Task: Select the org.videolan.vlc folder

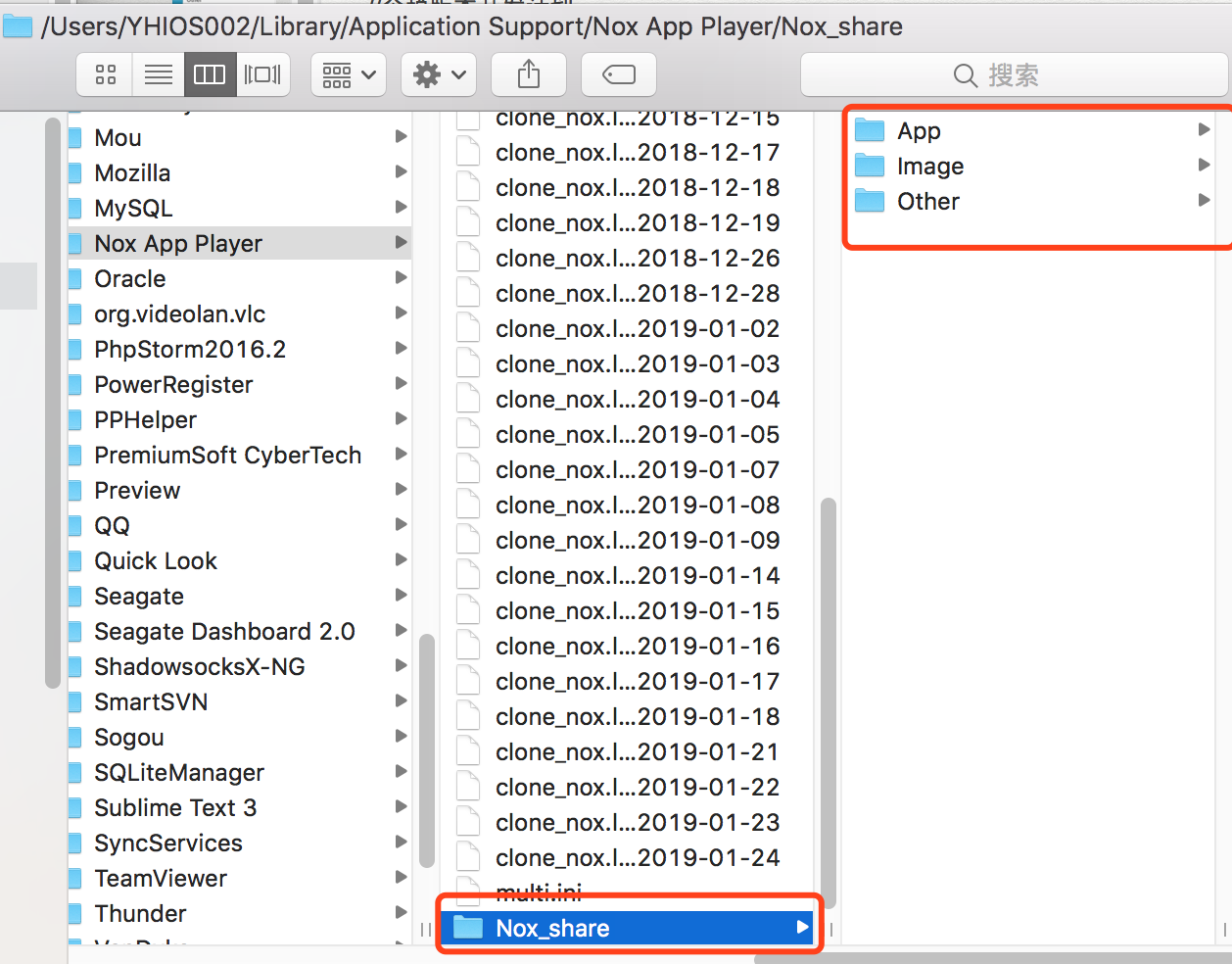Action: click(x=239, y=313)
